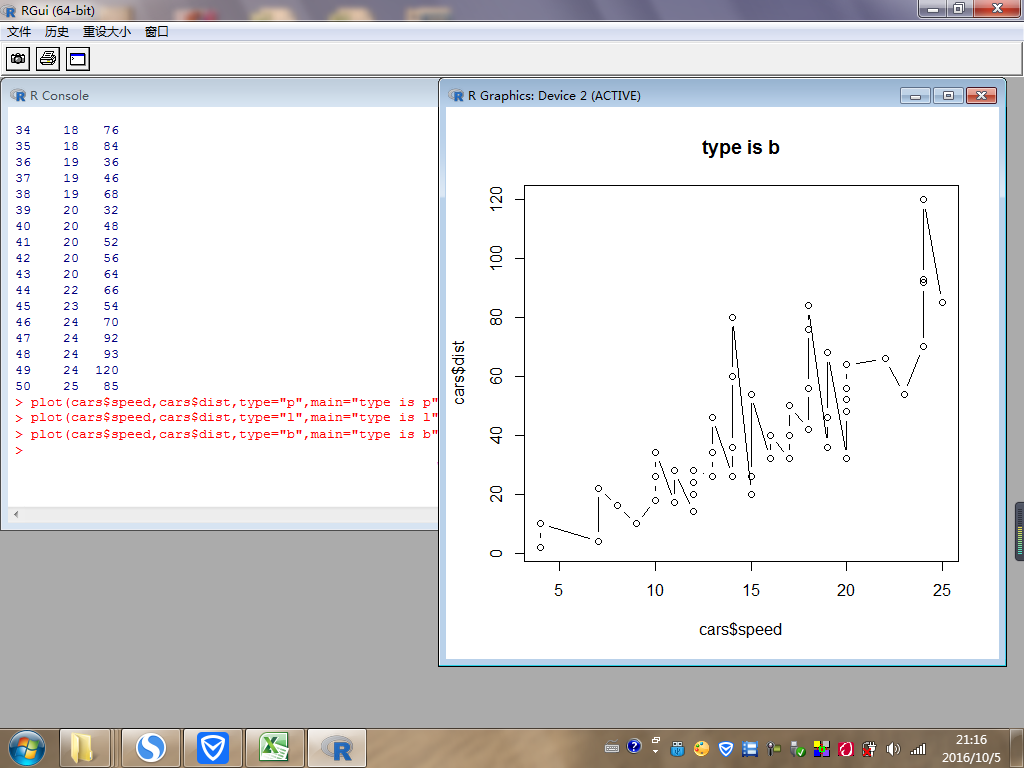Click the left arrow of console horizontal scrollbar
This screenshot has height=768, width=1024.
coord(16,515)
